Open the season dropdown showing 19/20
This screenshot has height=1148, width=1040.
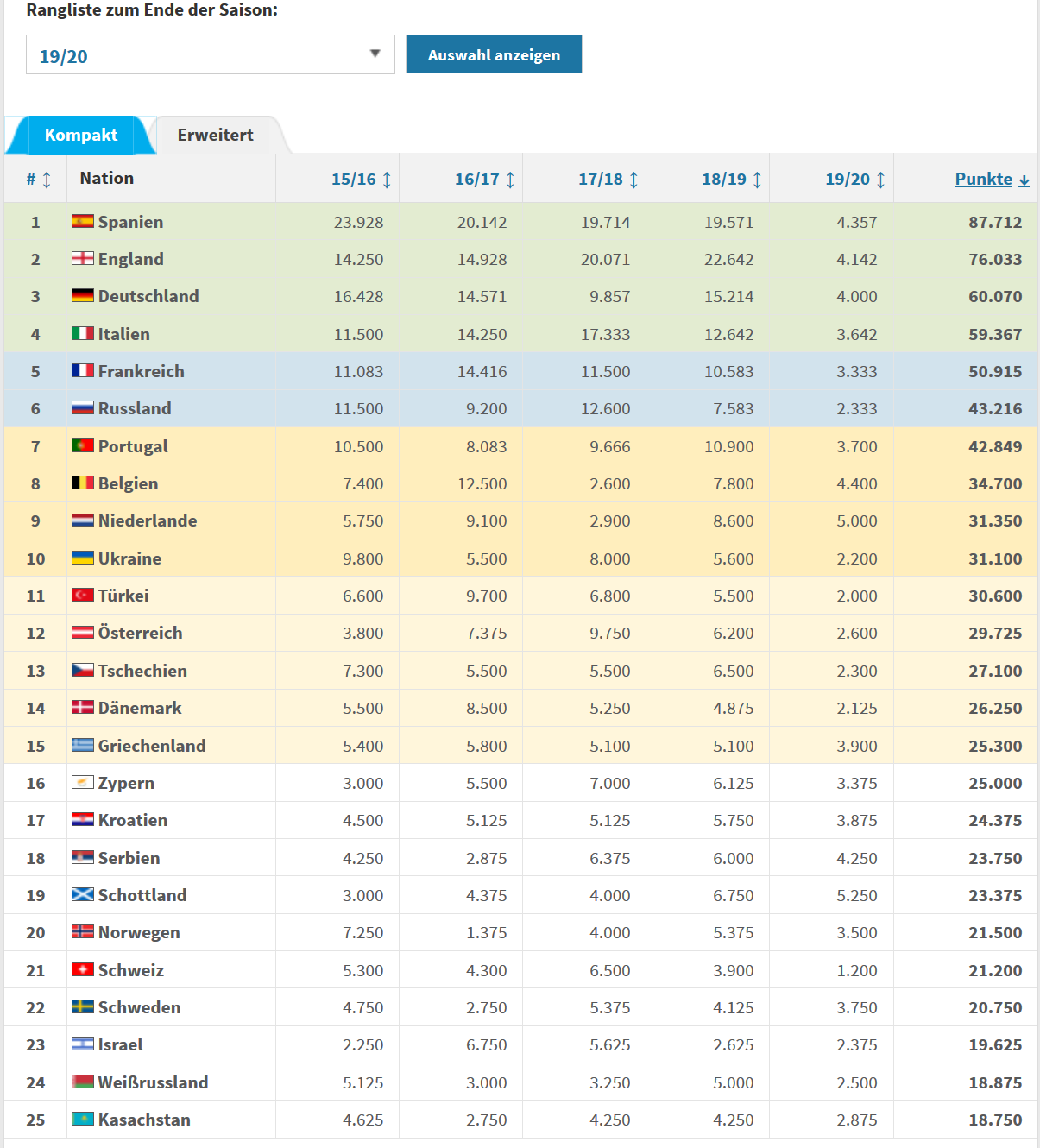pos(210,55)
